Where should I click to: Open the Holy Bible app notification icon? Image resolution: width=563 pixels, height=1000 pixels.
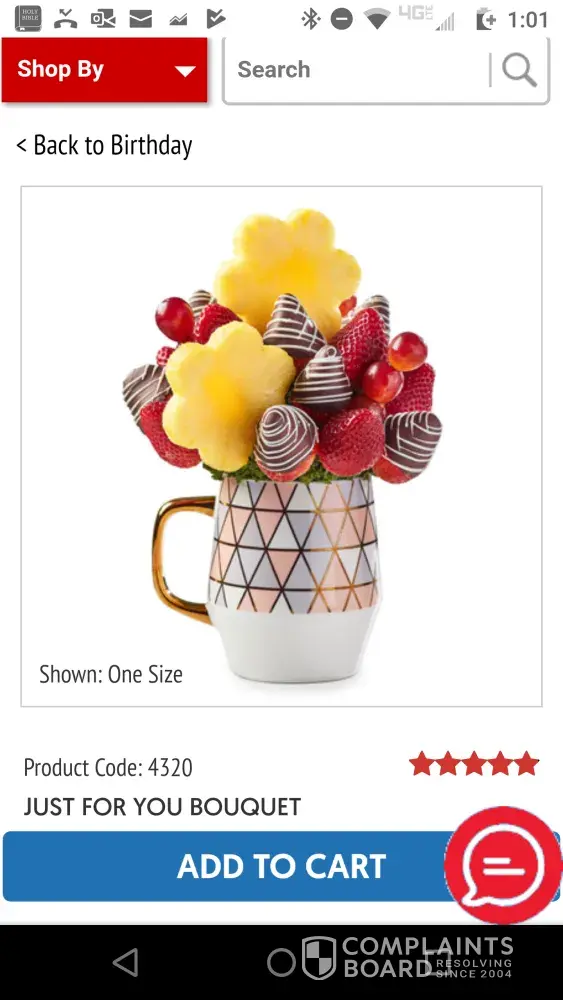[27, 18]
